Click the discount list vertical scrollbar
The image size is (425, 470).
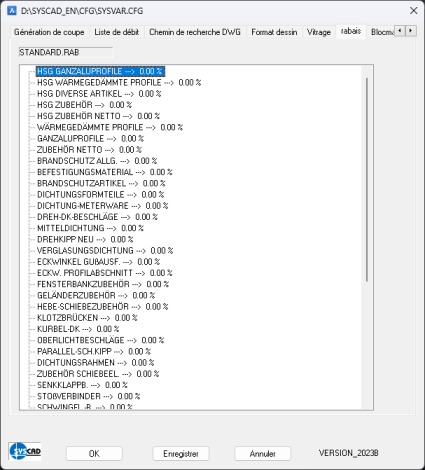point(367,179)
